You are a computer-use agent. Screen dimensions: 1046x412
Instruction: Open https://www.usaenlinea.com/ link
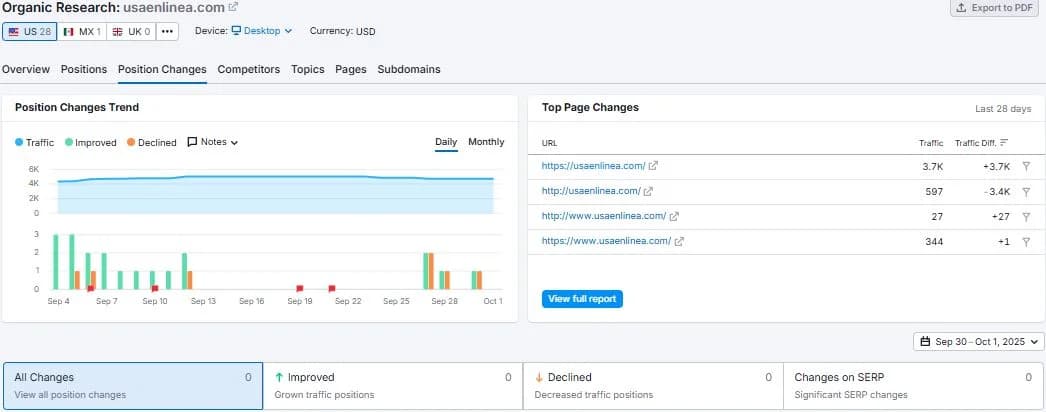(606, 241)
